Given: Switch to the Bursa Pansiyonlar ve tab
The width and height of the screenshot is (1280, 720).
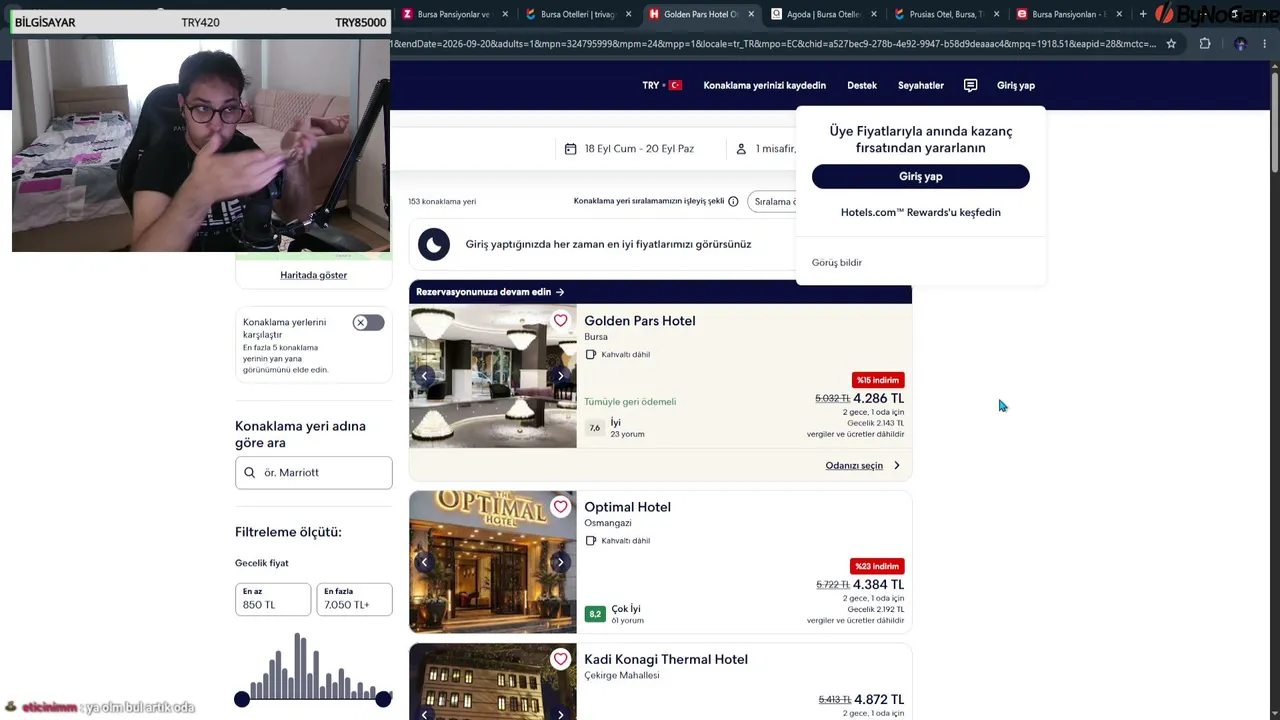Looking at the screenshot, I should click(x=453, y=14).
